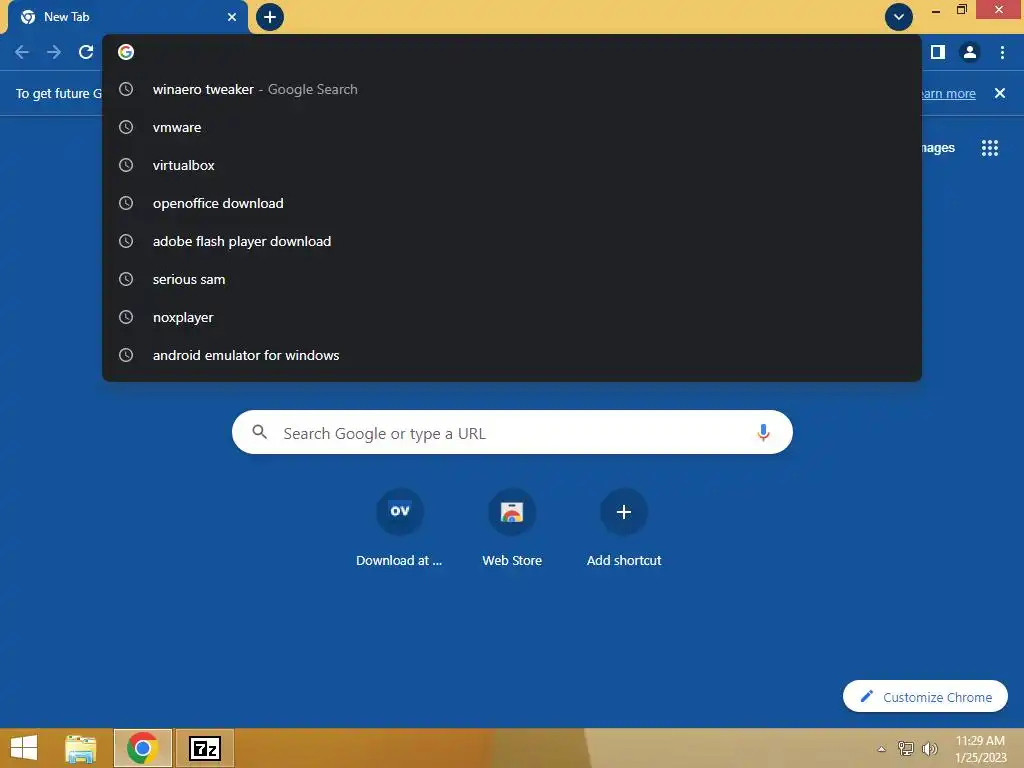
Task: Pick the openoffice download suggestion
Action: 512,203
